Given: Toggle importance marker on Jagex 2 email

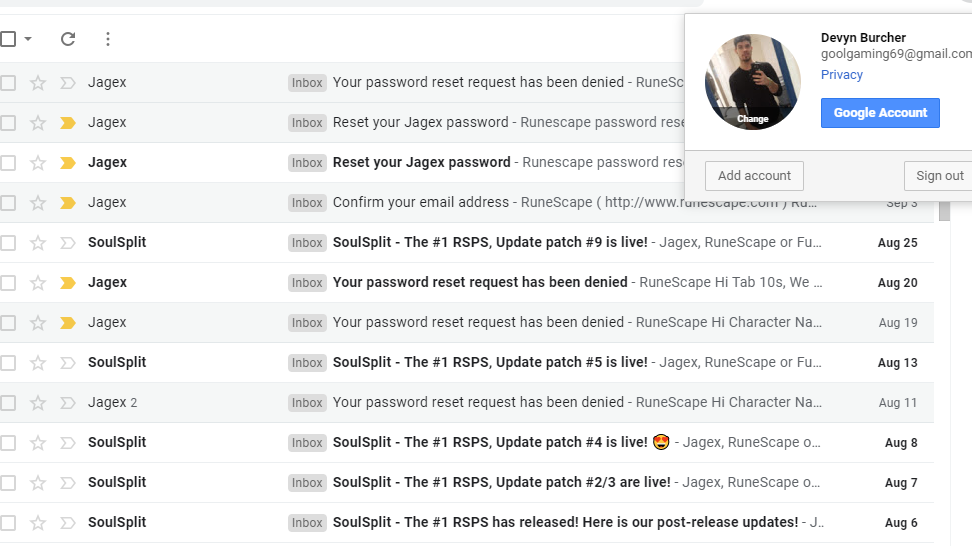Looking at the screenshot, I should (x=68, y=402).
